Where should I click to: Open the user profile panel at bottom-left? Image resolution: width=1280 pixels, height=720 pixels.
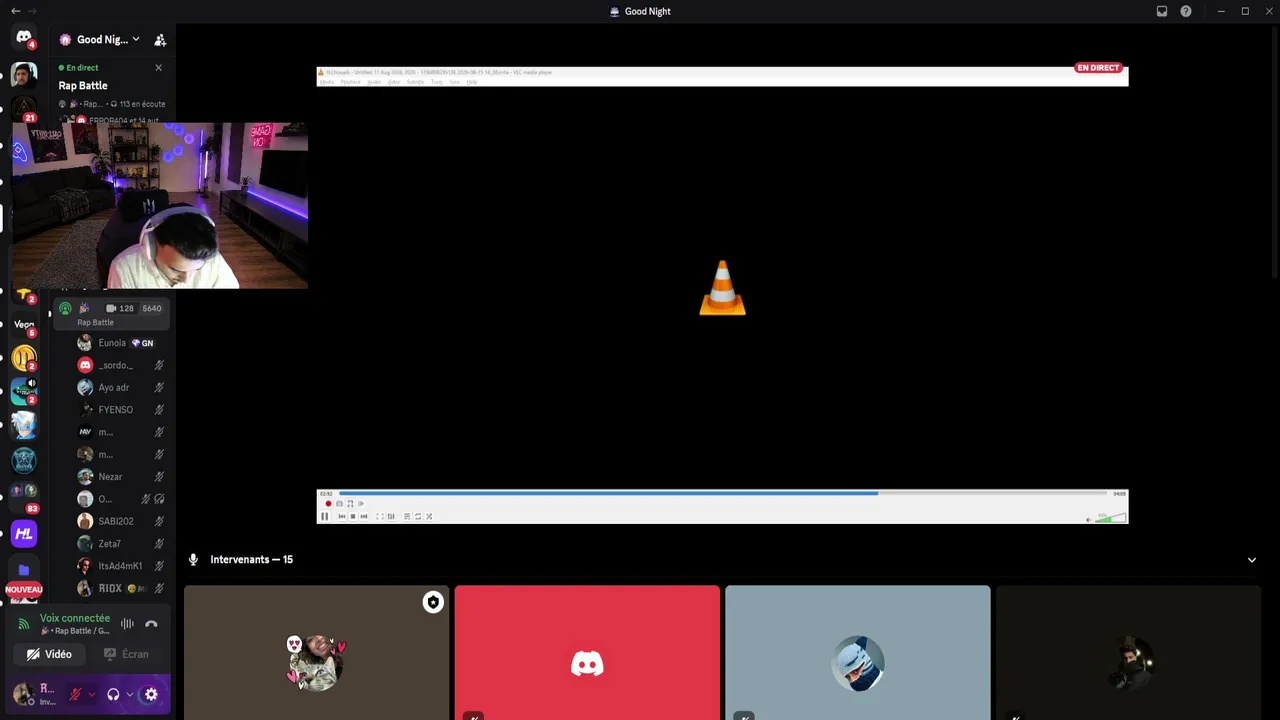[x=34, y=694]
